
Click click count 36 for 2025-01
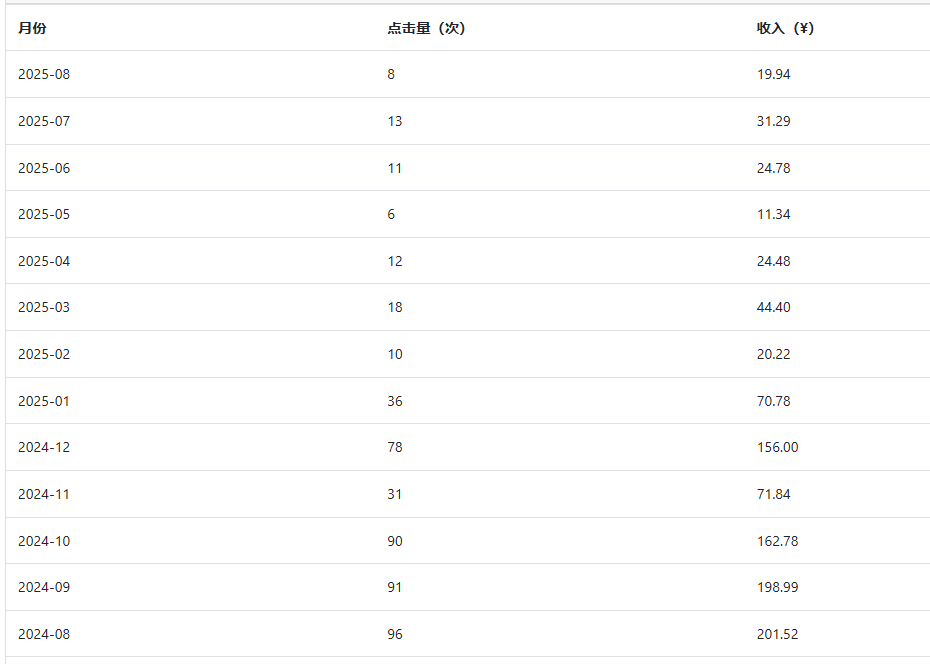tap(395, 401)
